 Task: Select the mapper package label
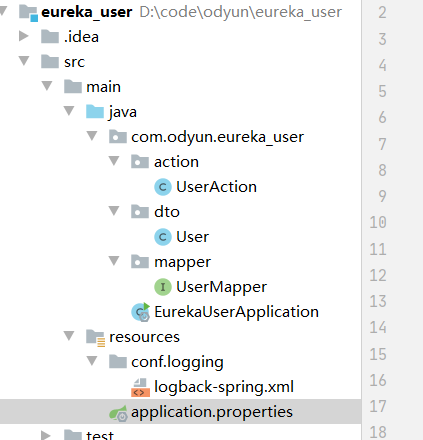point(182,263)
